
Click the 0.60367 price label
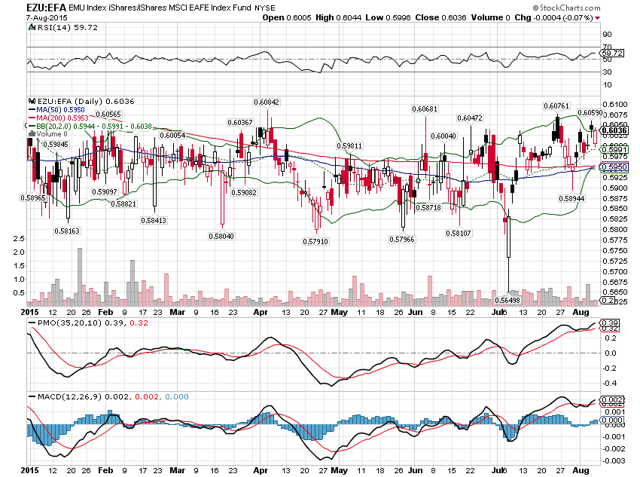coord(240,122)
